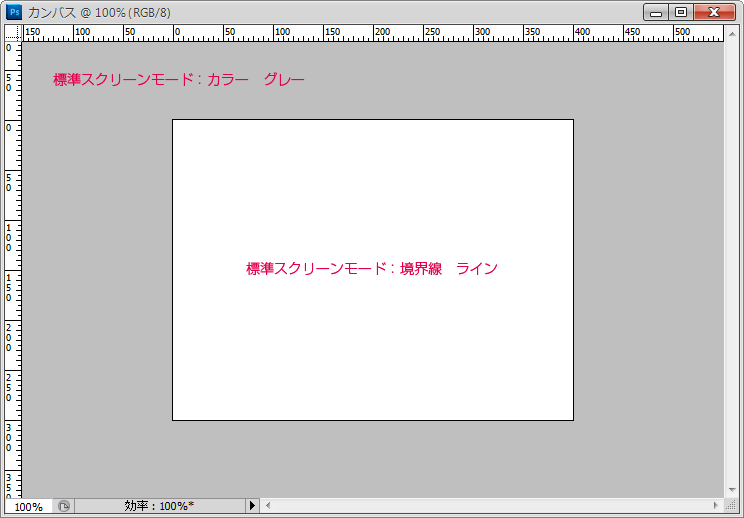Click the title text カンバス @ 100% (RGB/8)

pyautogui.click(x=99, y=13)
